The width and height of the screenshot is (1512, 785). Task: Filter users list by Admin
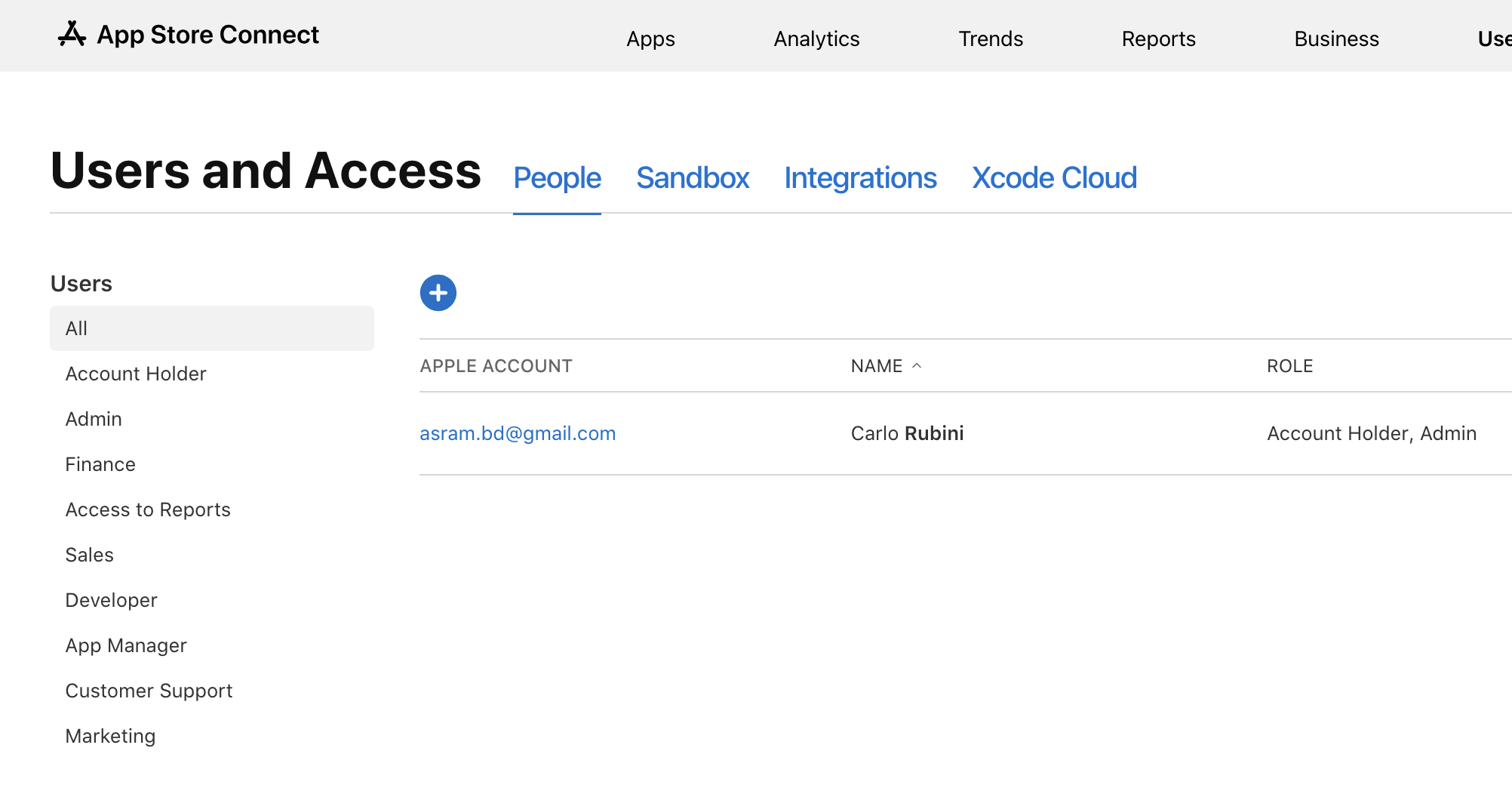(94, 419)
